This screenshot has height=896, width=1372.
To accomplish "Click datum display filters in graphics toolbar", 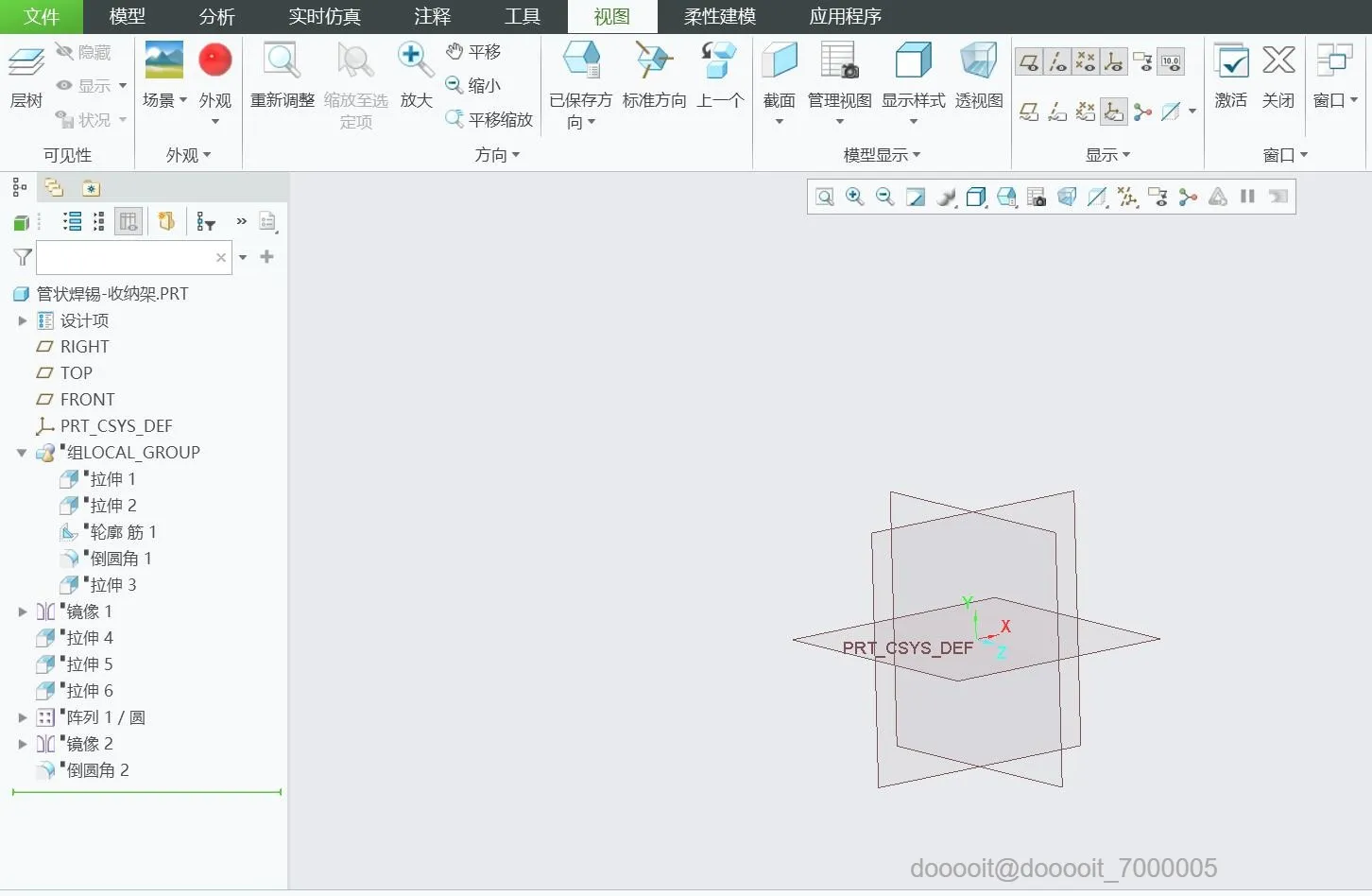I will click(x=1127, y=197).
